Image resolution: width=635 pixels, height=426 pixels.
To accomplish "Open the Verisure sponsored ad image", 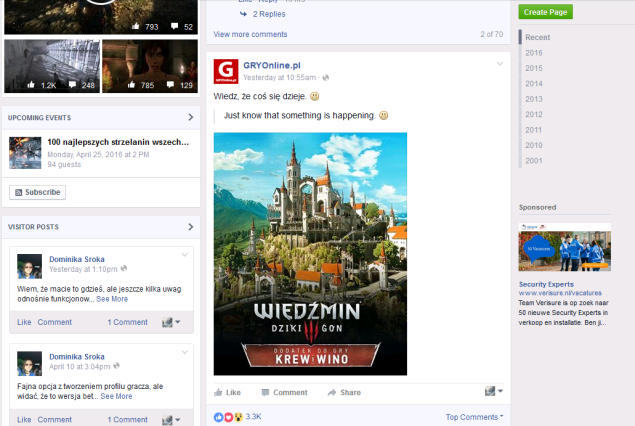I will (565, 247).
